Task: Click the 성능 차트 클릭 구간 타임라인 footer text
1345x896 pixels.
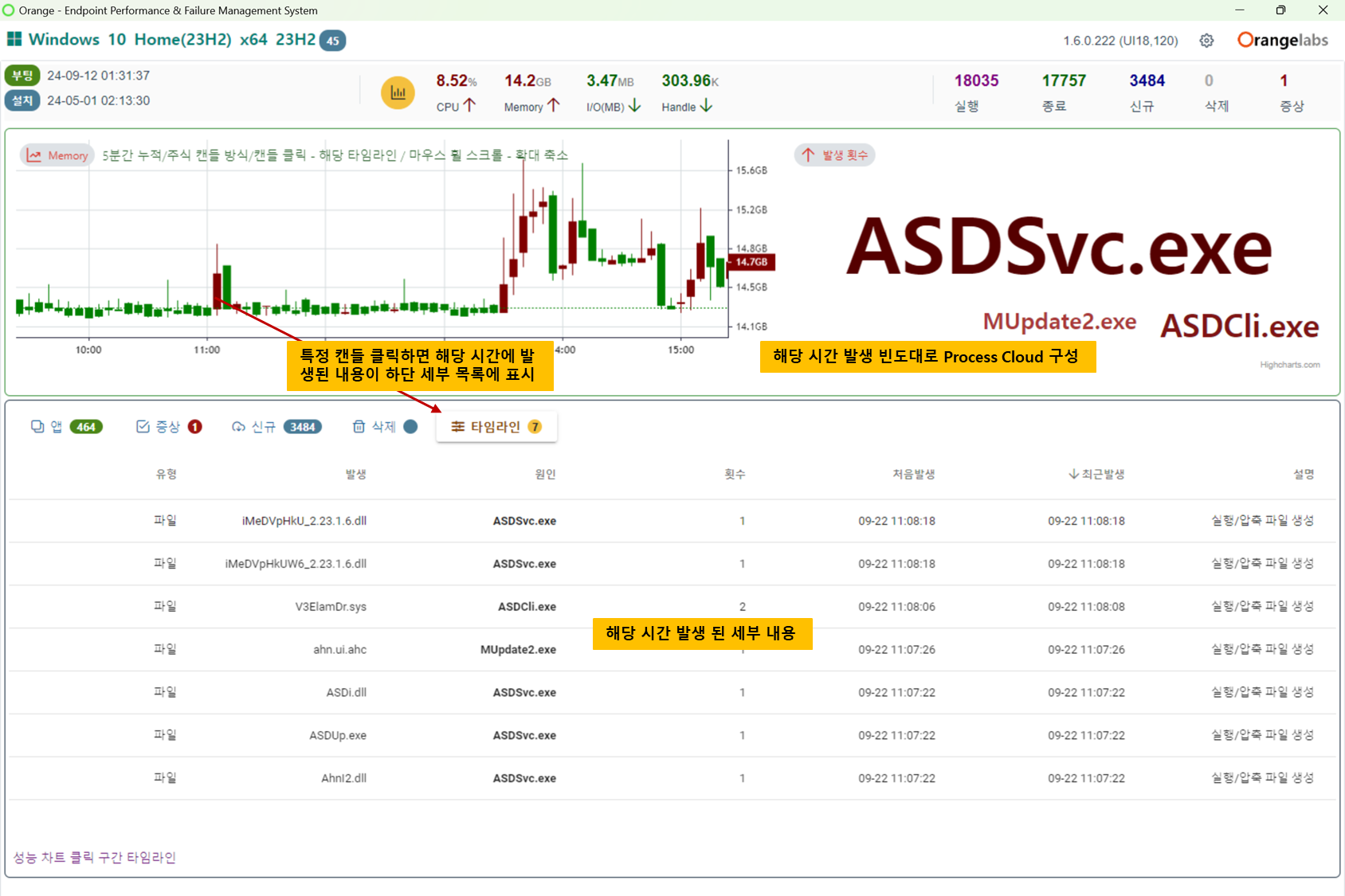Action: click(94, 858)
